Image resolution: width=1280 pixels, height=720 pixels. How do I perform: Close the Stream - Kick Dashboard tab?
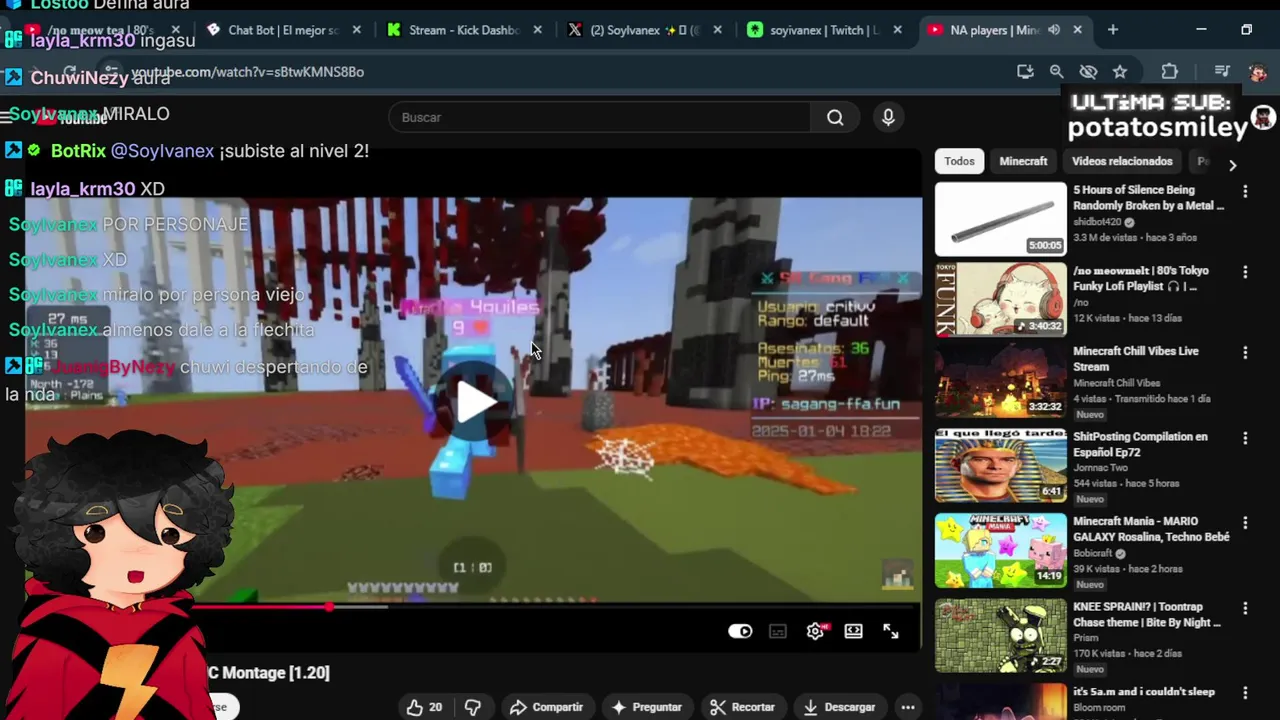pos(537,30)
